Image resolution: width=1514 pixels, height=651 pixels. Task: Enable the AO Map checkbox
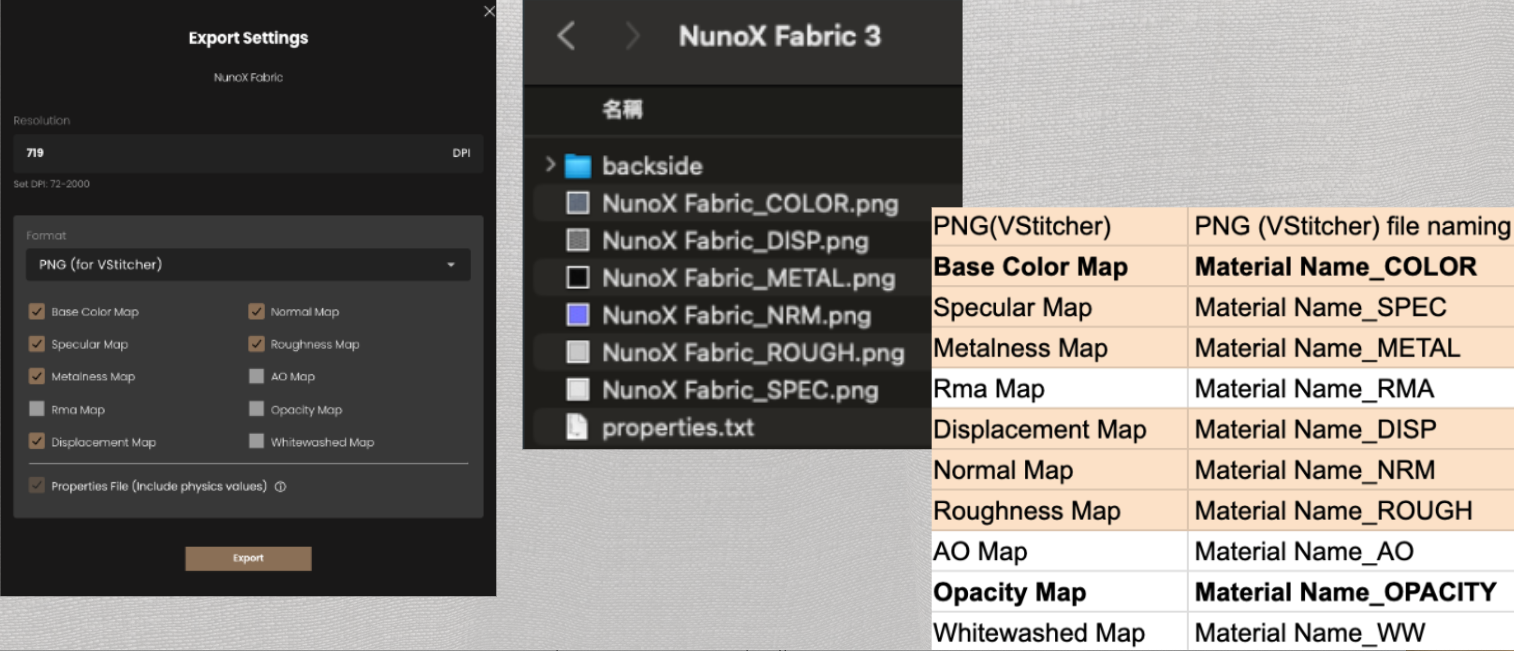(x=256, y=377)
